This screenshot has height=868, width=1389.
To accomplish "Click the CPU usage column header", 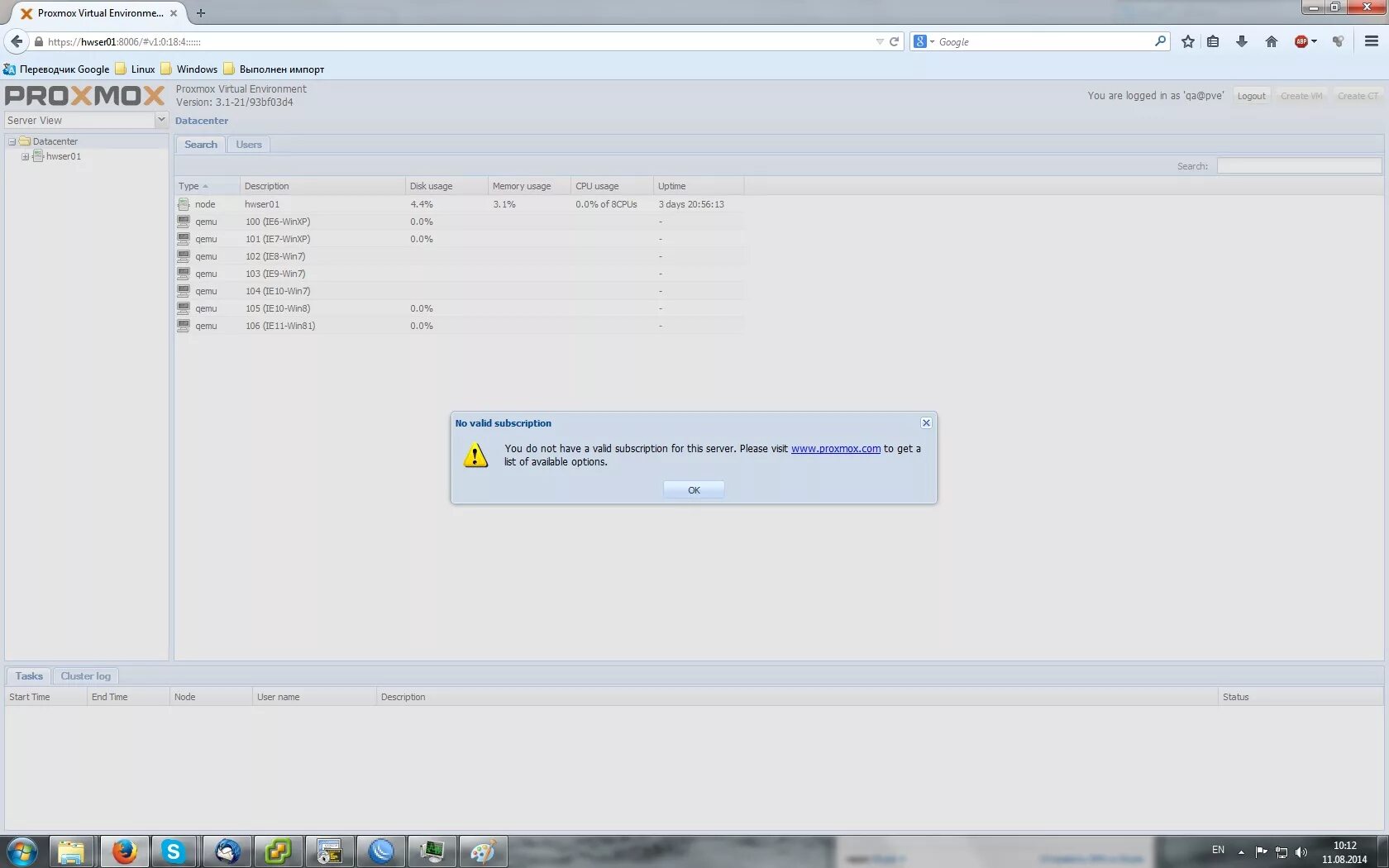I will click(612, 186).
